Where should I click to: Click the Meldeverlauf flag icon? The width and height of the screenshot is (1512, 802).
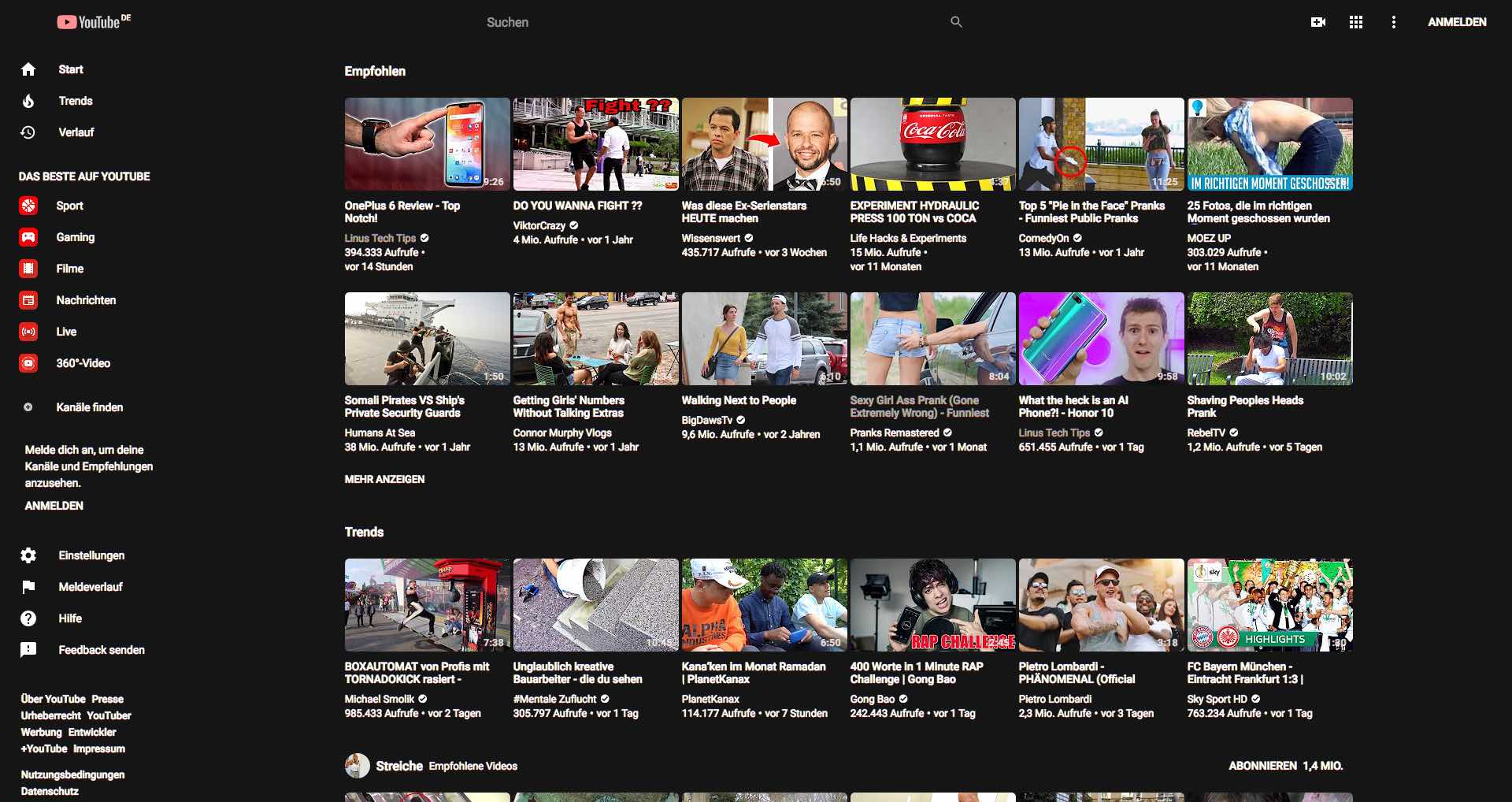28,587
